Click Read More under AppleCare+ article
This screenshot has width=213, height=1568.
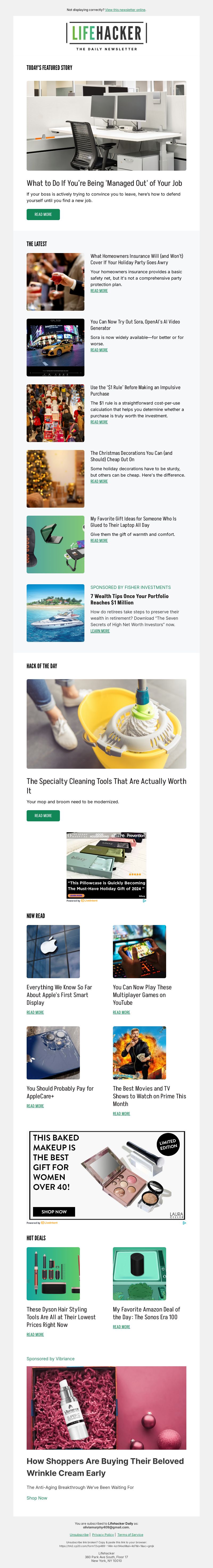pos(35,1106)
